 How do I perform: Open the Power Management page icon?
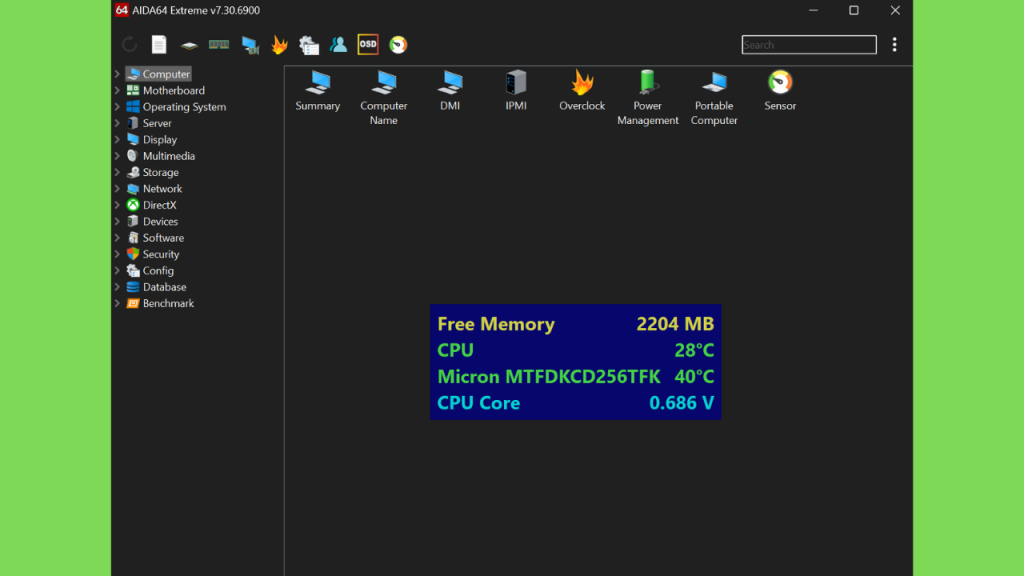[x=648, y=98]
